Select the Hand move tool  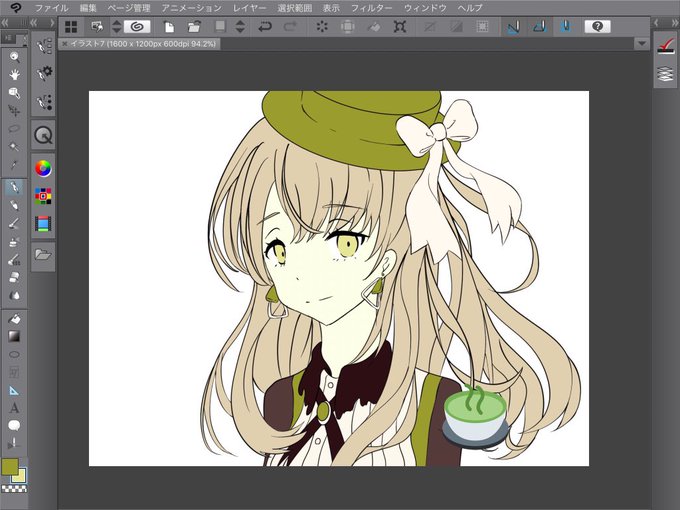pos(14,75)
